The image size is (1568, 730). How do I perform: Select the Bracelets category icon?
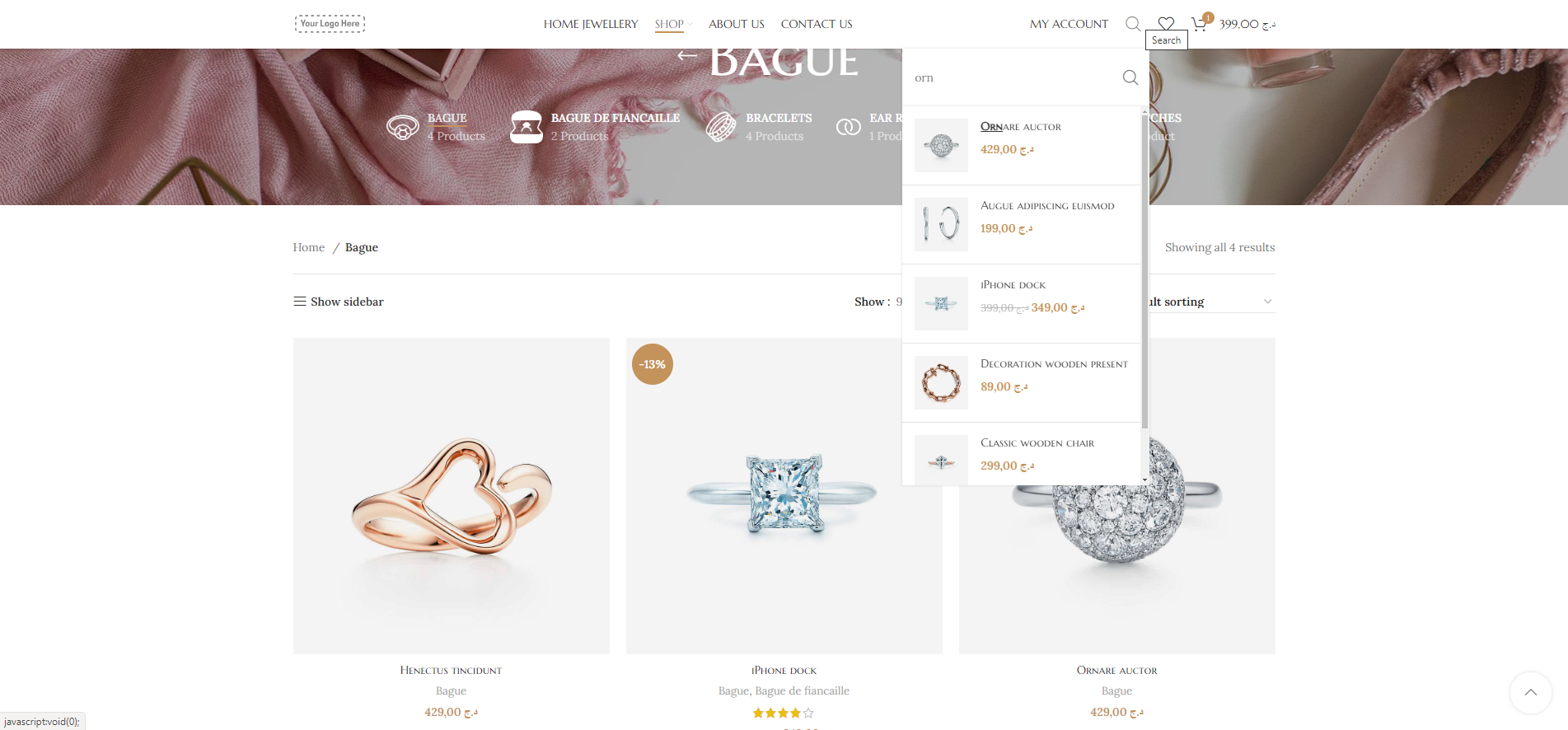click(x=721, y=127)
